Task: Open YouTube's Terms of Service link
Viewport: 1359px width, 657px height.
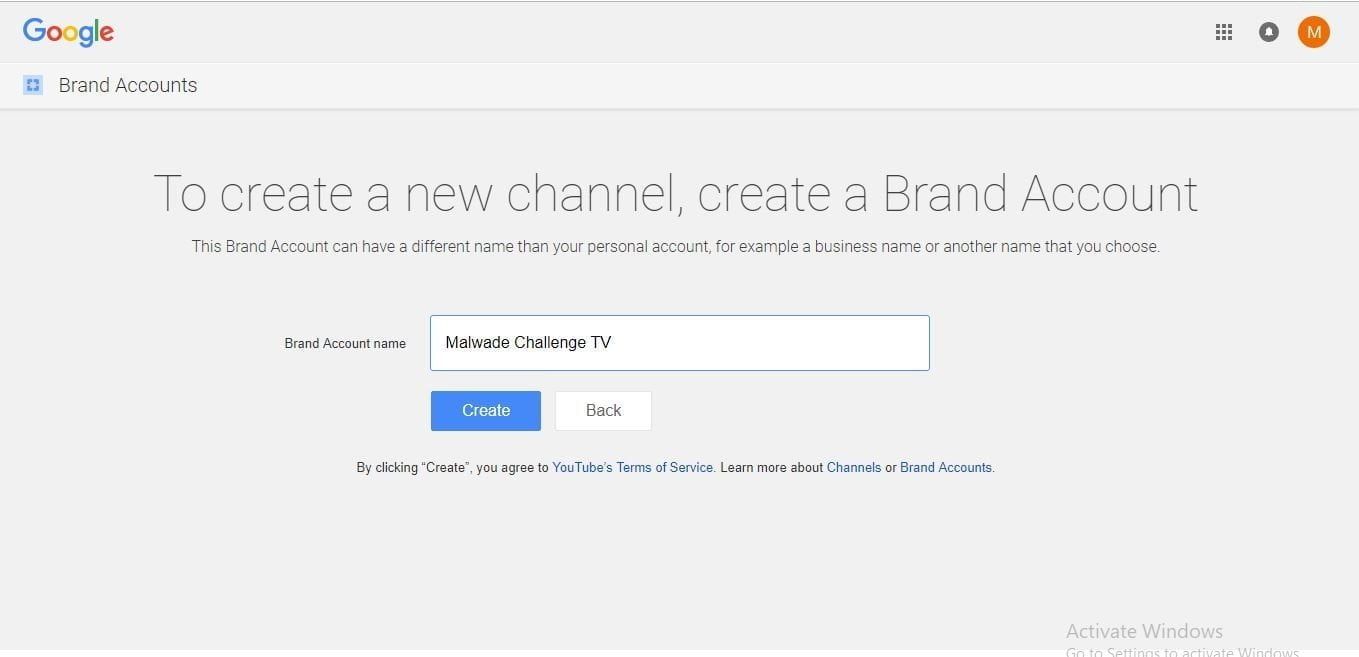Action: coord(633,467)
